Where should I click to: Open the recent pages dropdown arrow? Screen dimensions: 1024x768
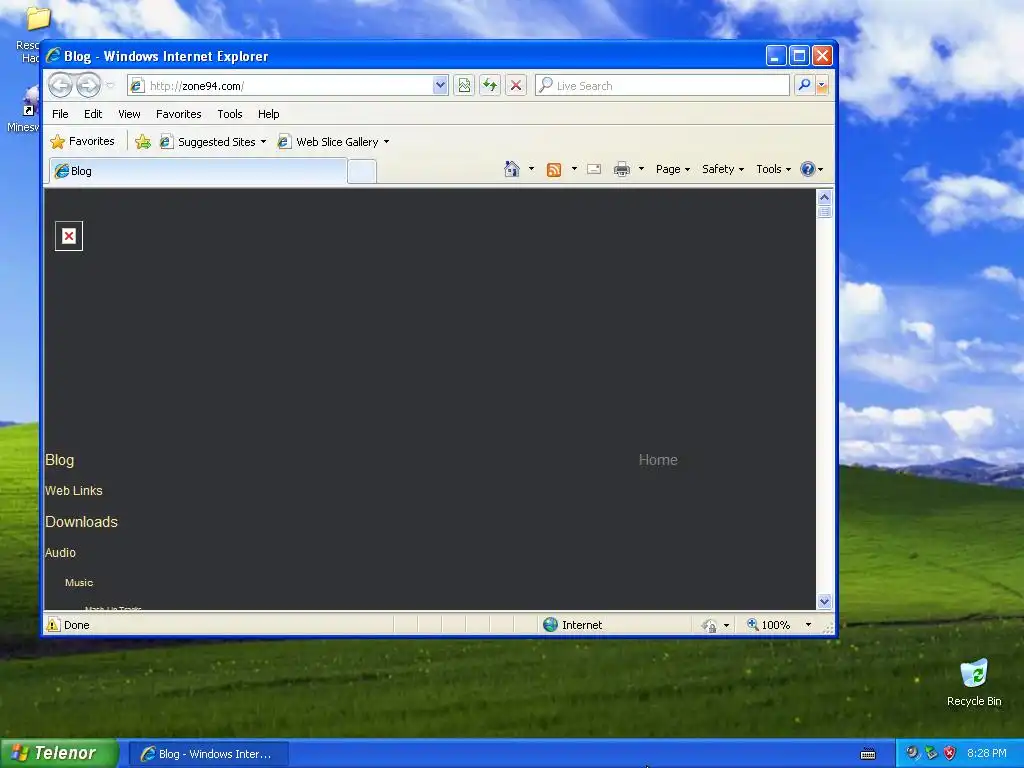click(x=110, y=86)
